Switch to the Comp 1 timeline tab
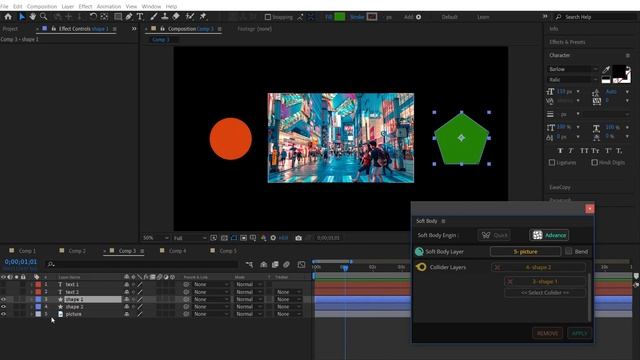Screen dimensions: 640x360 [27, 251]
